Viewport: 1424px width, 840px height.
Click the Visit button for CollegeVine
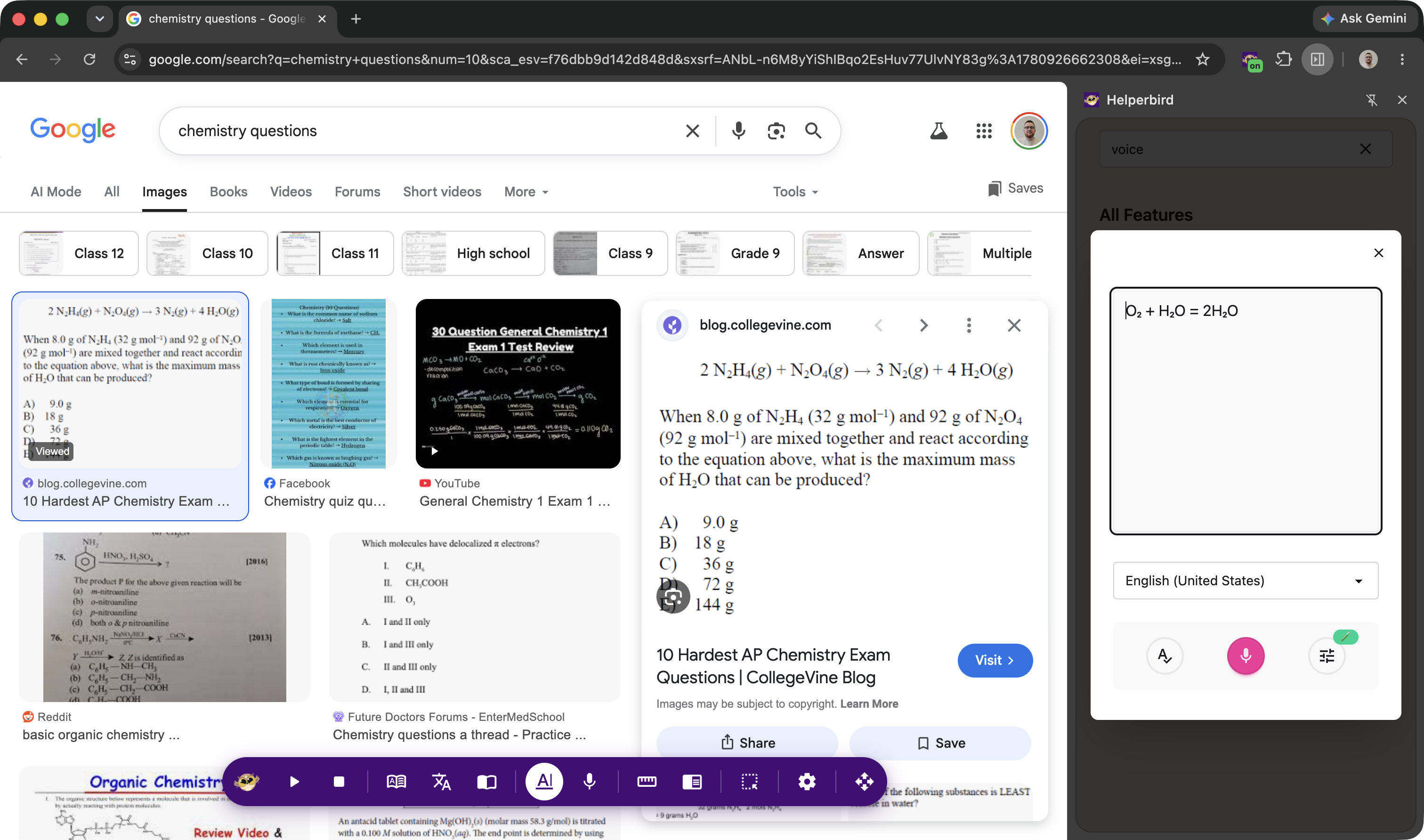coord(995,660)
